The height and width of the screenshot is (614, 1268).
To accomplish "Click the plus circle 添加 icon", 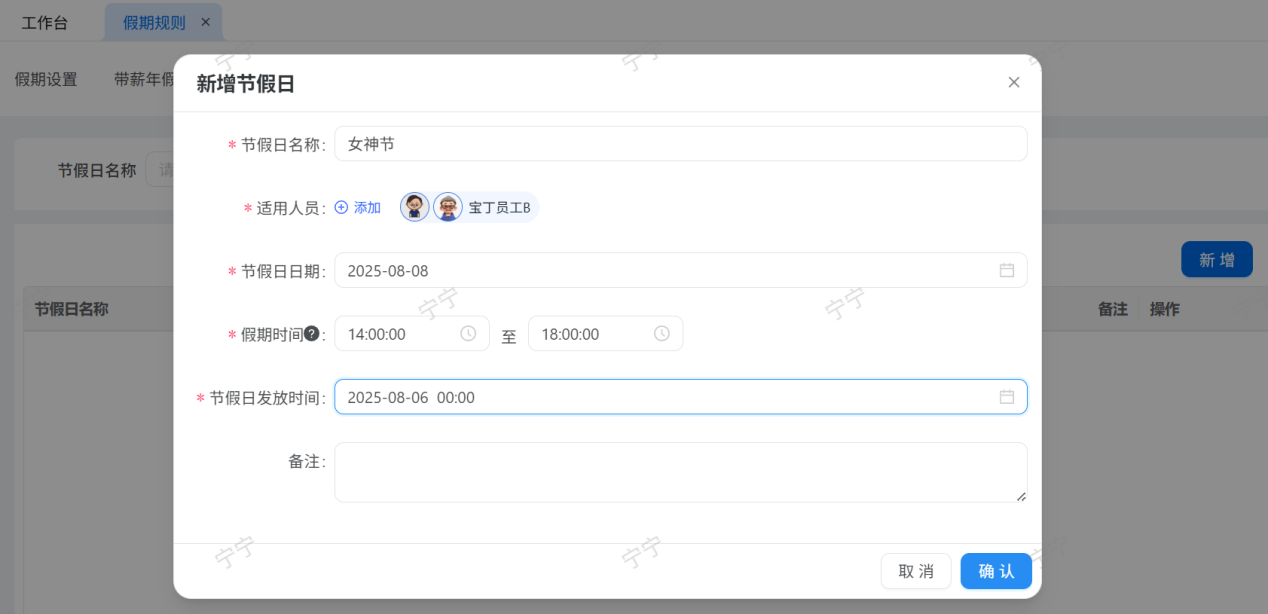I will [x=341, y=207].
